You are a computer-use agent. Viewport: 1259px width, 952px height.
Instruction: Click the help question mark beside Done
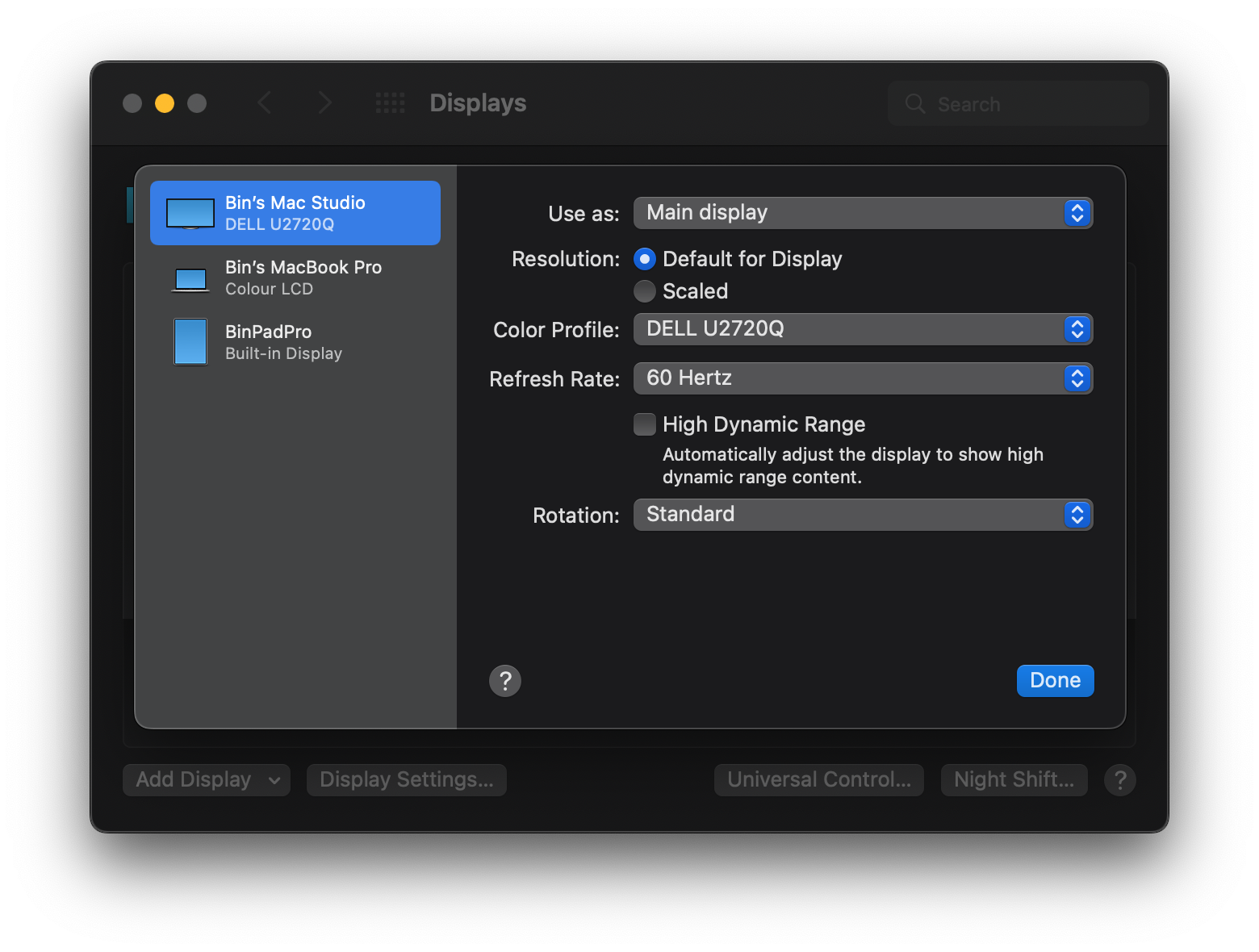coord(505,681)
